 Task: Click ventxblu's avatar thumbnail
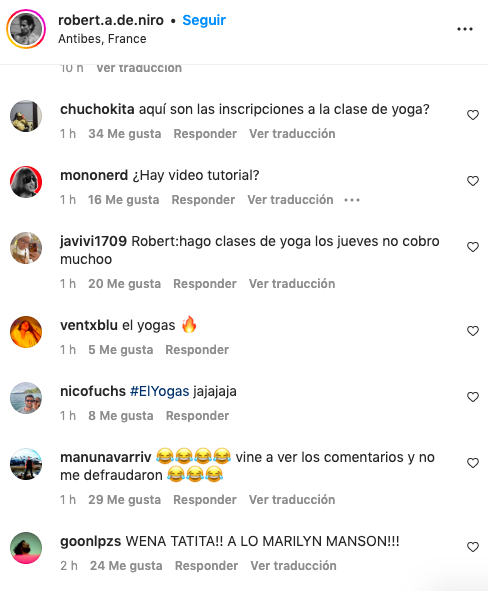click(26, 332)
